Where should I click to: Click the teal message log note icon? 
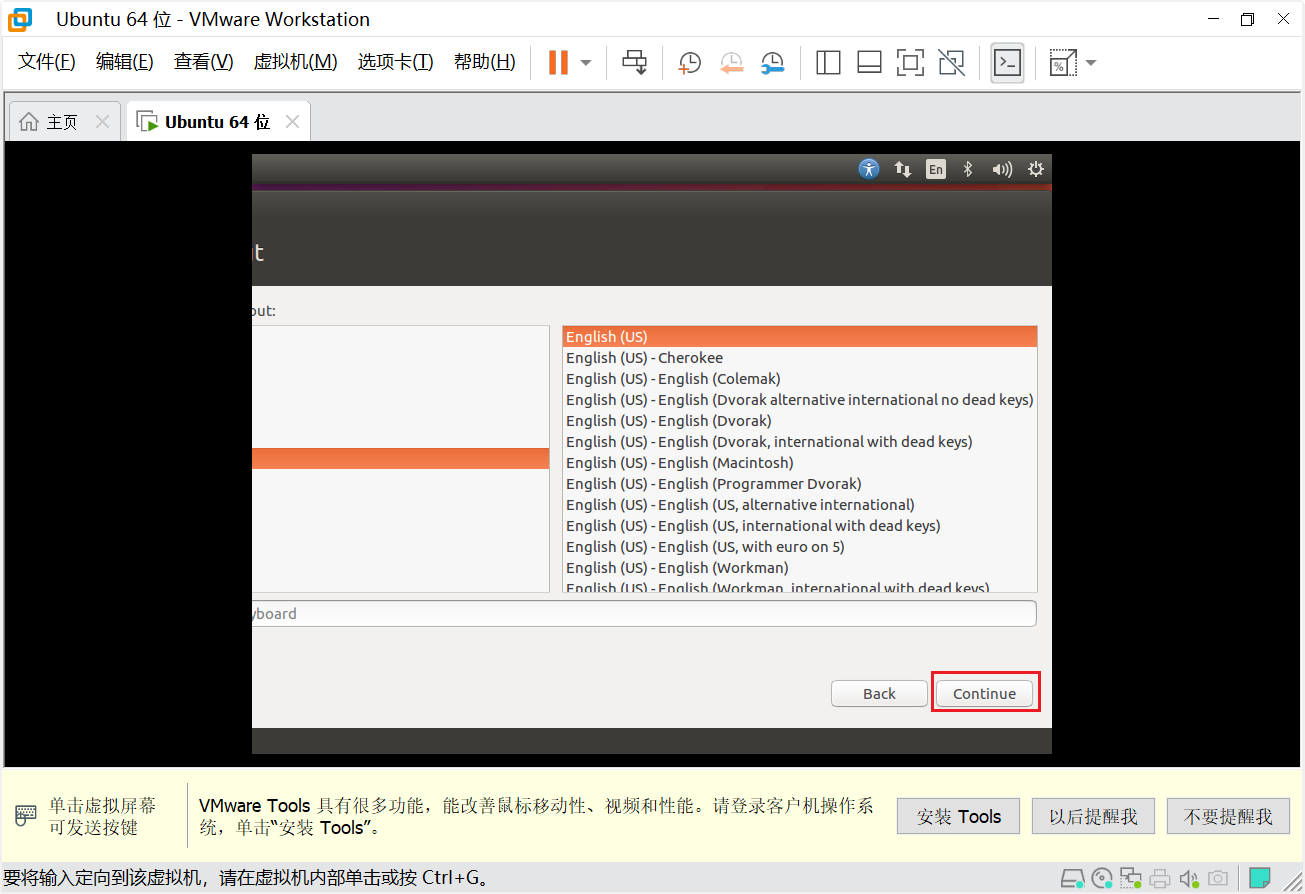[x=1260, y=878]
